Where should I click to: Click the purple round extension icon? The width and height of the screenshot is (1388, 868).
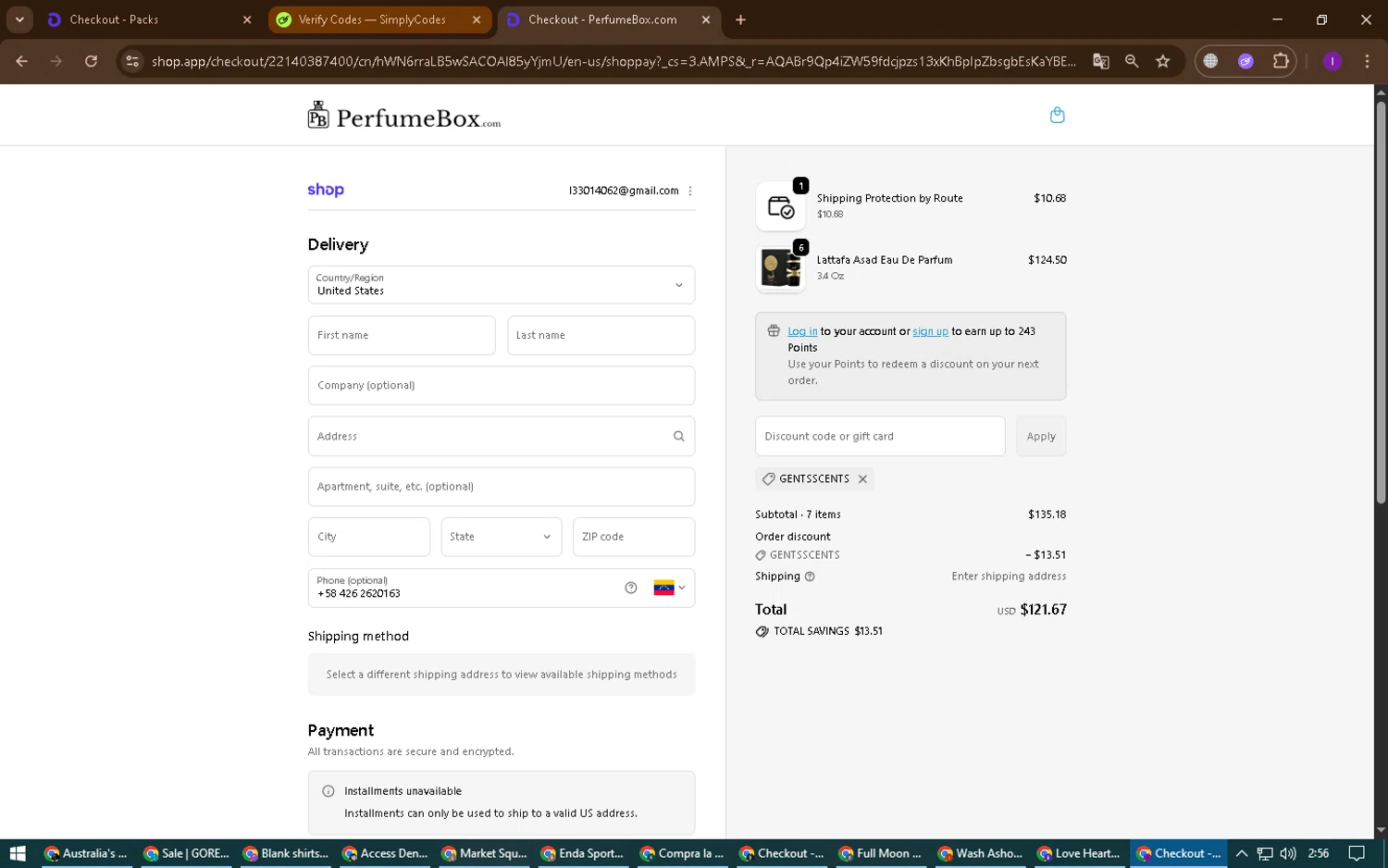tap(1245, 61)
